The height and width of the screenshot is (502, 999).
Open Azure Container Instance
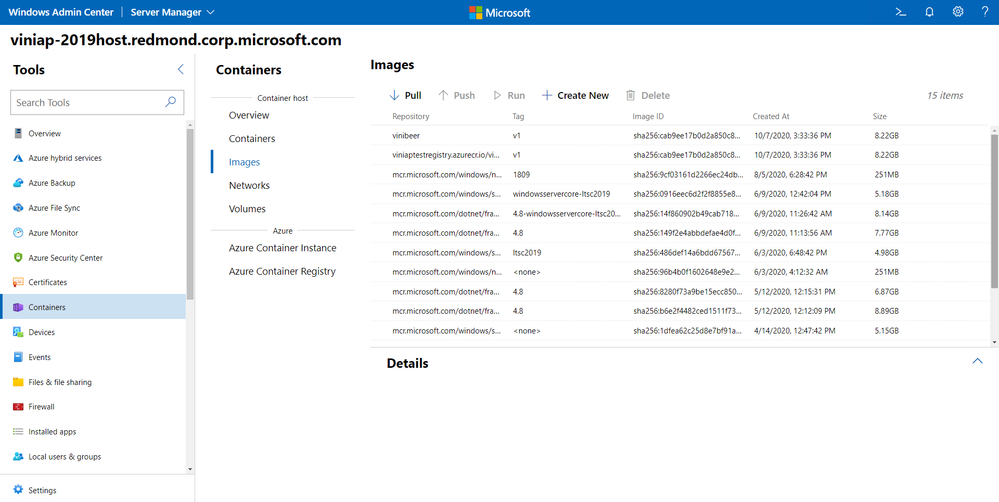(x=283, y=248)
